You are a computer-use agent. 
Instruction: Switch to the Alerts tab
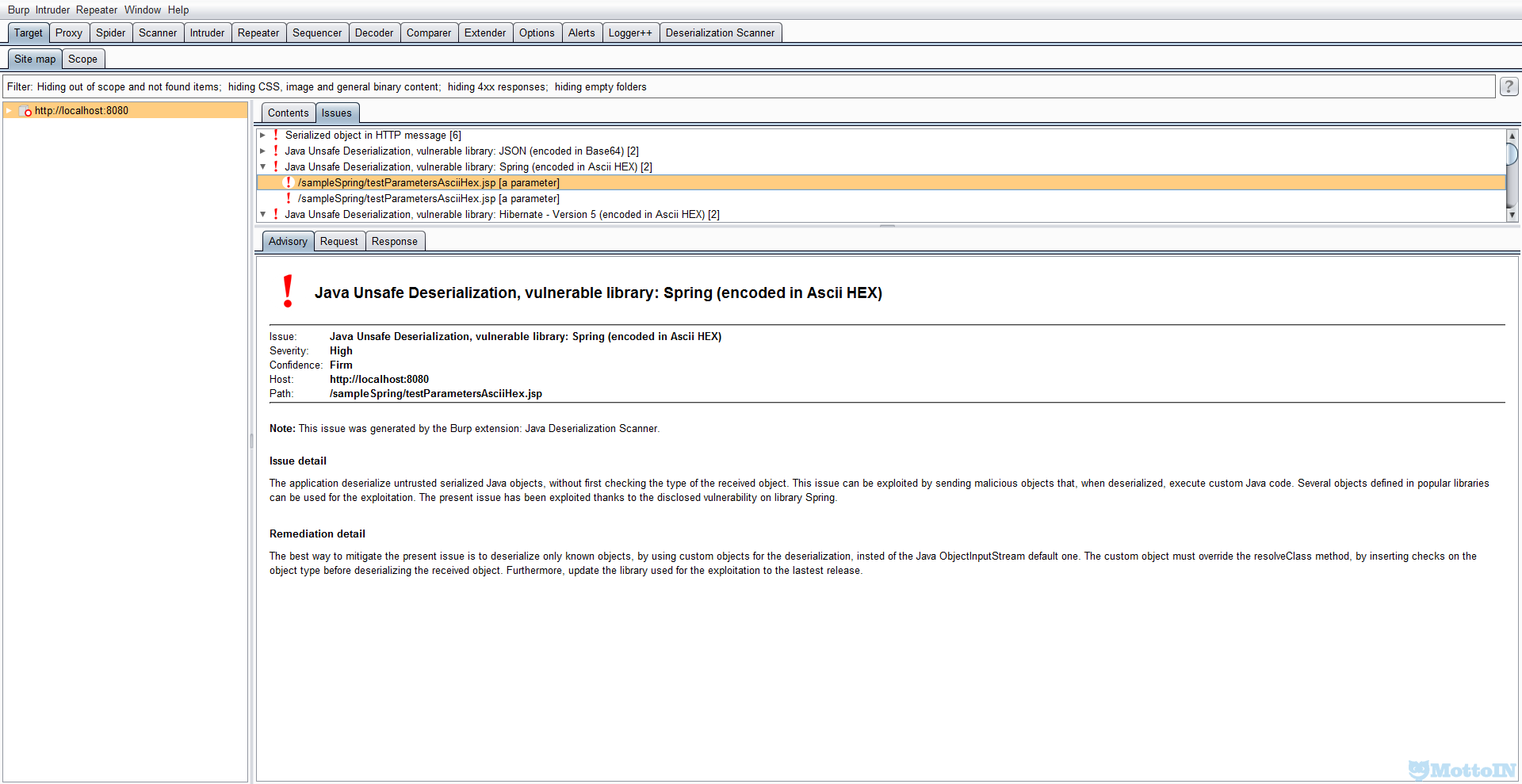tap(582, 33)
